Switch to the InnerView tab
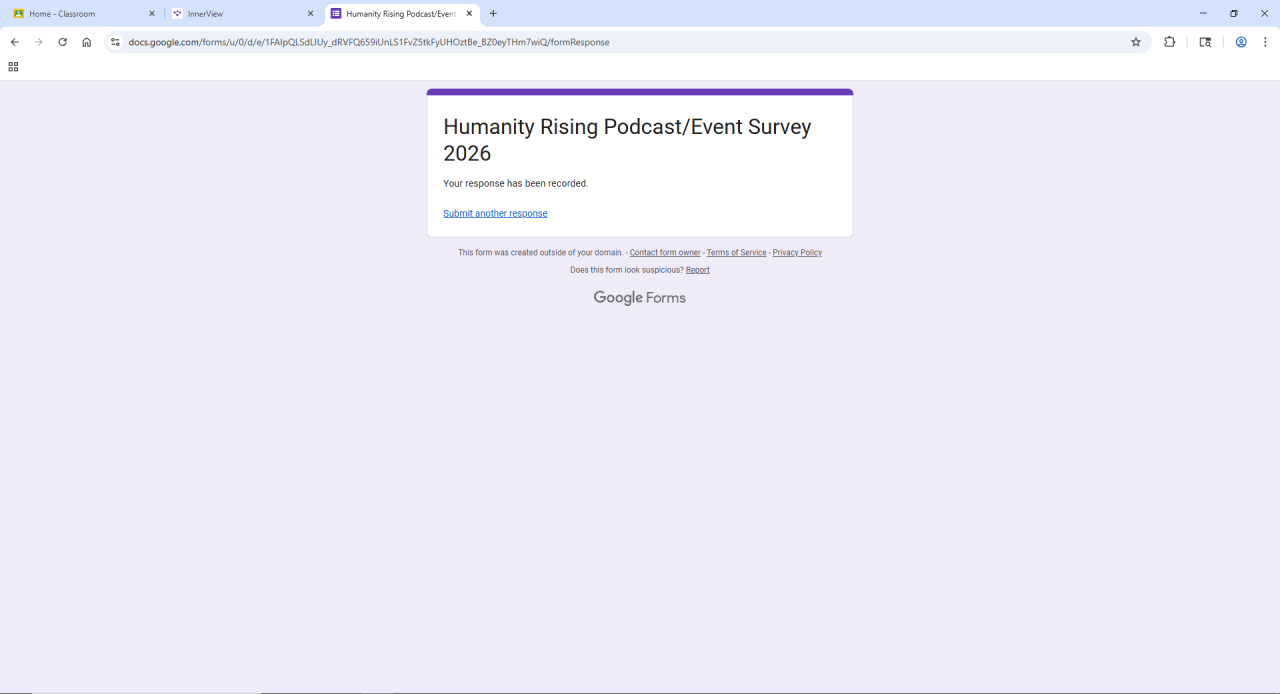1280x694 pixels. pos(243,14)
